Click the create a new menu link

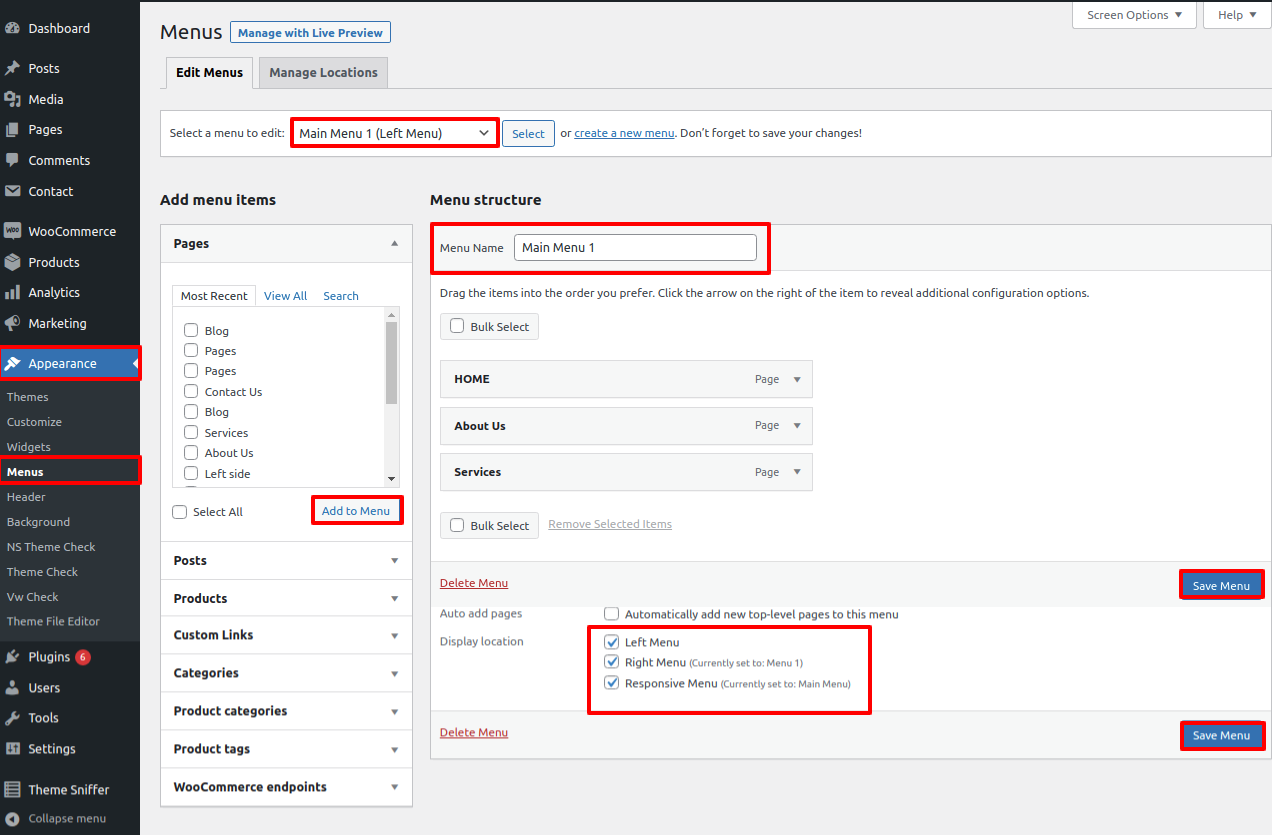click(624, 133)
